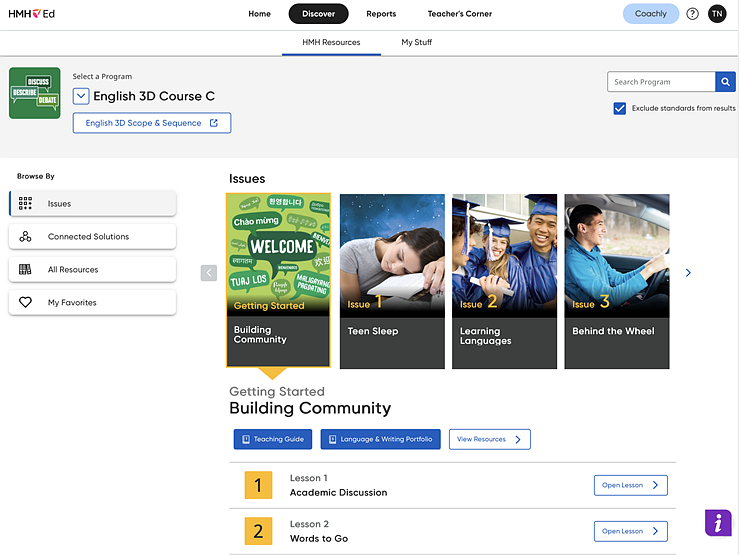Click the book icon on Language & Writing Portfolio
Viewport: 740px width, 555px height.
pyautogui.click(x=332, y=439)
